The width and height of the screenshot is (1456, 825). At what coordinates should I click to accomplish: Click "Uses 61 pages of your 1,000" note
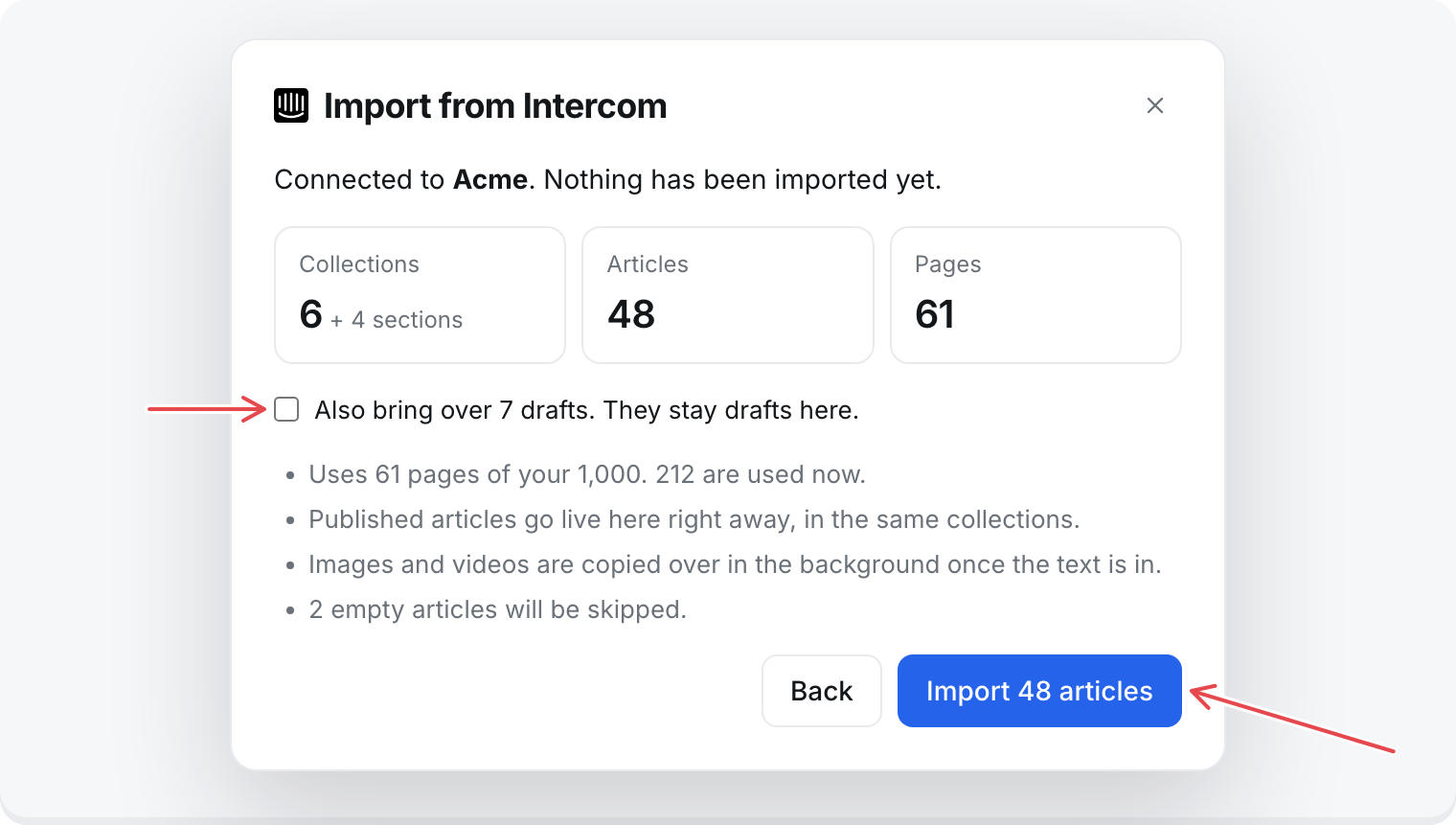click(x=586, y=474)
